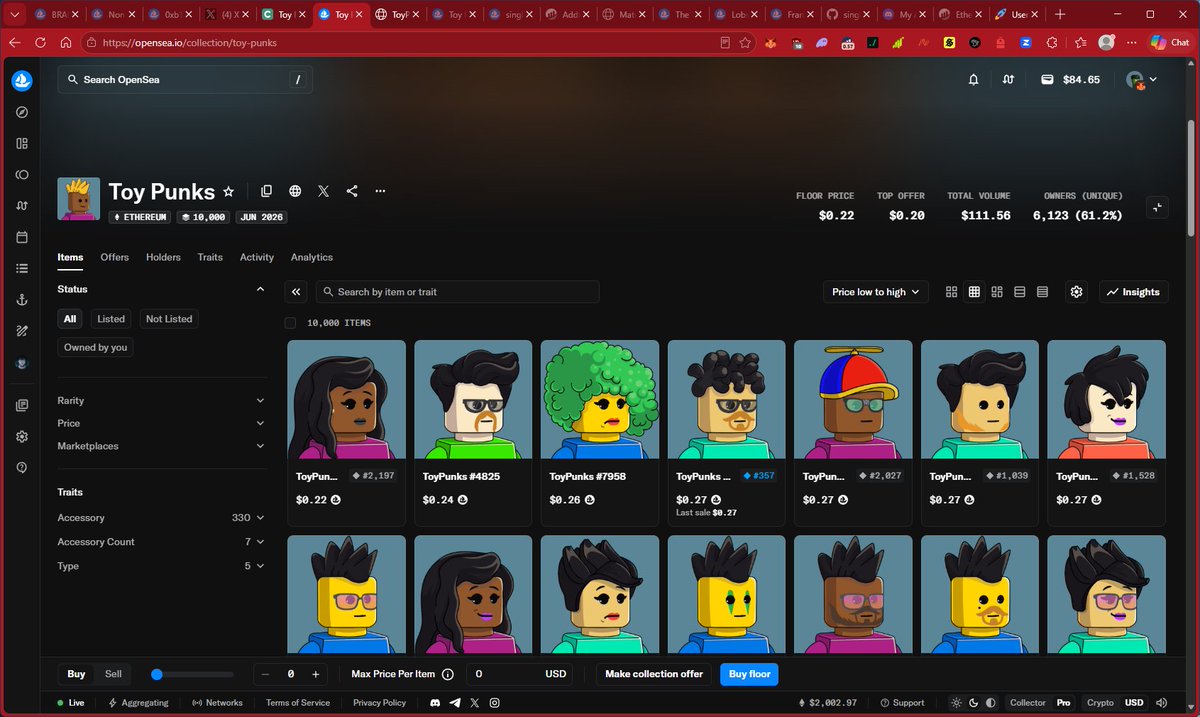Click the swap arrows icon beside the bell
This screenshot has height=717, width=1200.
pos(1008,80)
